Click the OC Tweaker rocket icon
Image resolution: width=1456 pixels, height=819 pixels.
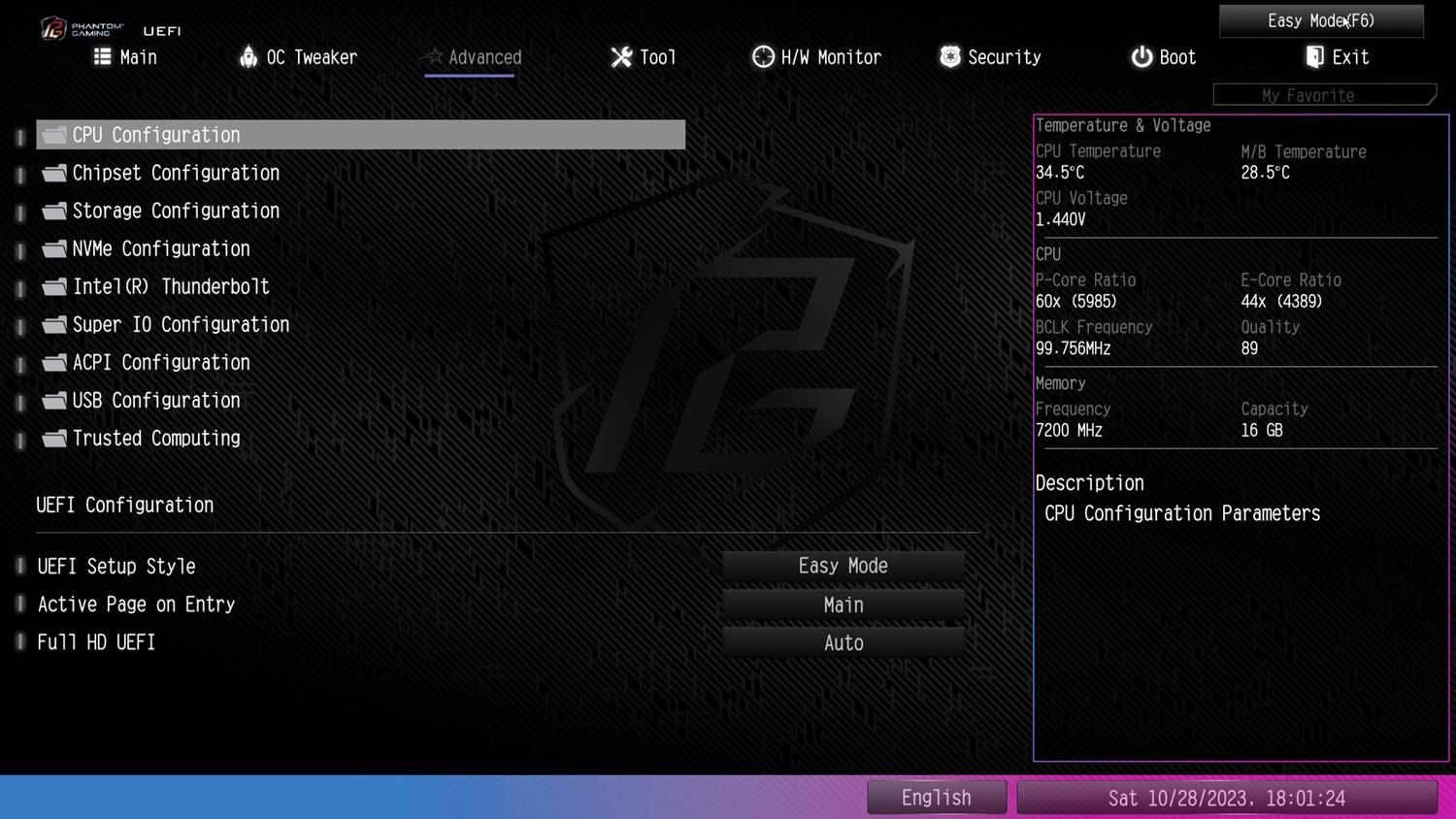tap(248, 57)
